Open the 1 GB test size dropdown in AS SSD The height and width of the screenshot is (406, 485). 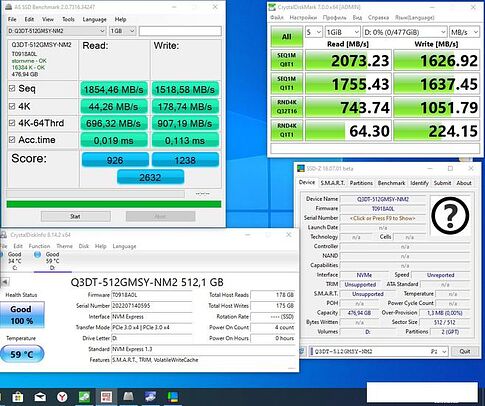coord(122,31)
